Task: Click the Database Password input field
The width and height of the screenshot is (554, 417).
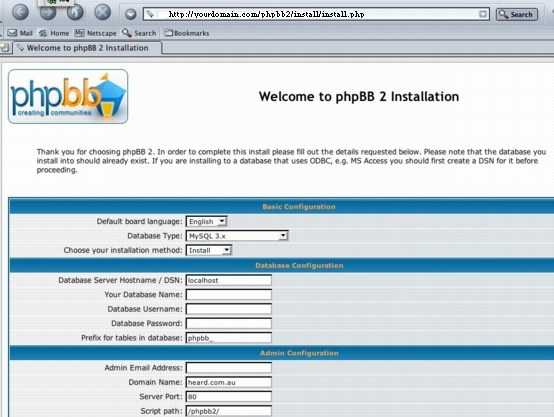Action: pyautogui.click(x=229, y=323)
